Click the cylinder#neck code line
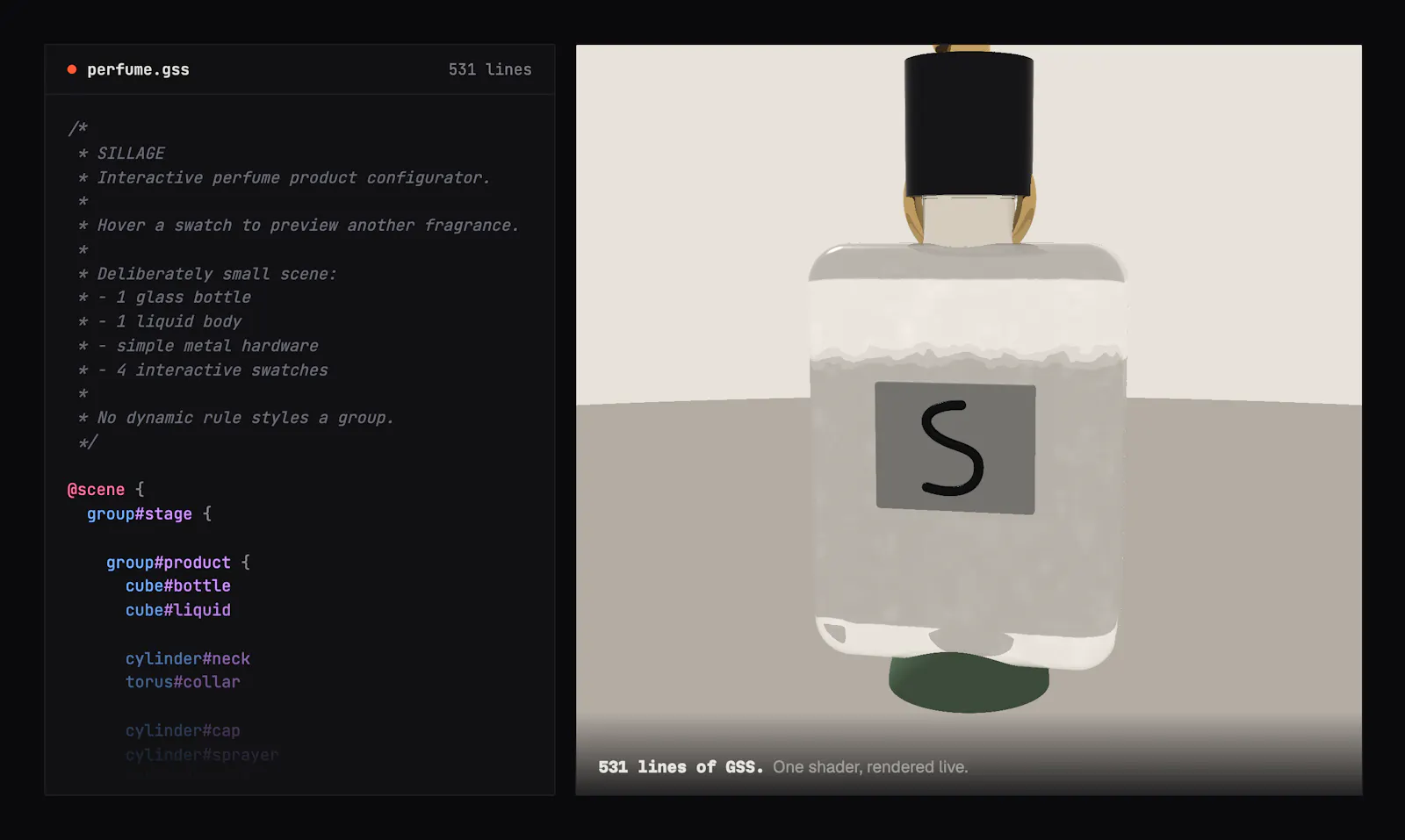 pyautogui.click(x=187, y=658)
